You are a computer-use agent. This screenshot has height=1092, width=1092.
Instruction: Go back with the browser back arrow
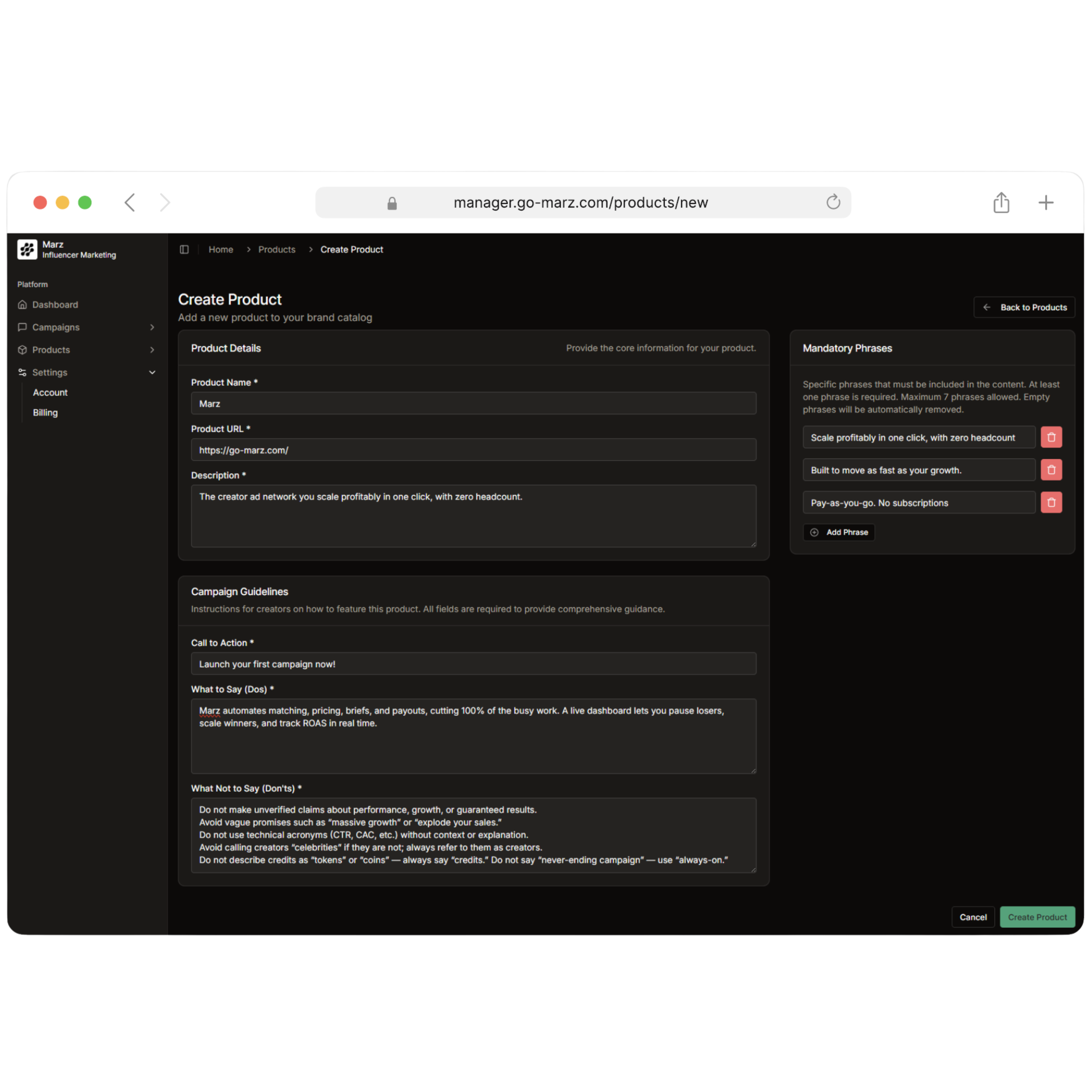pos(130,202)
